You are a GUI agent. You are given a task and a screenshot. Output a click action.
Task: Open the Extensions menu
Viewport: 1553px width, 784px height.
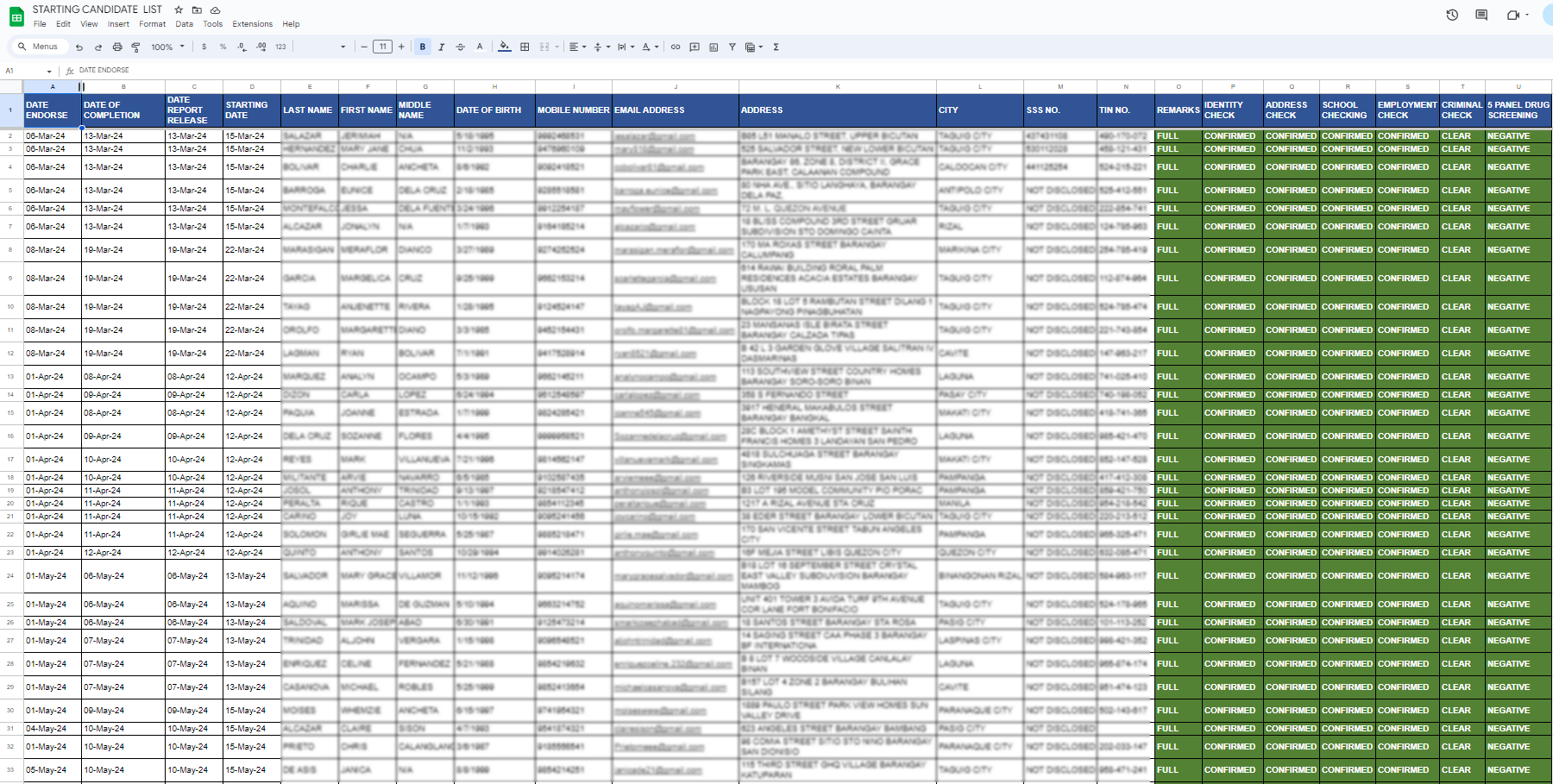pos(252,24)
